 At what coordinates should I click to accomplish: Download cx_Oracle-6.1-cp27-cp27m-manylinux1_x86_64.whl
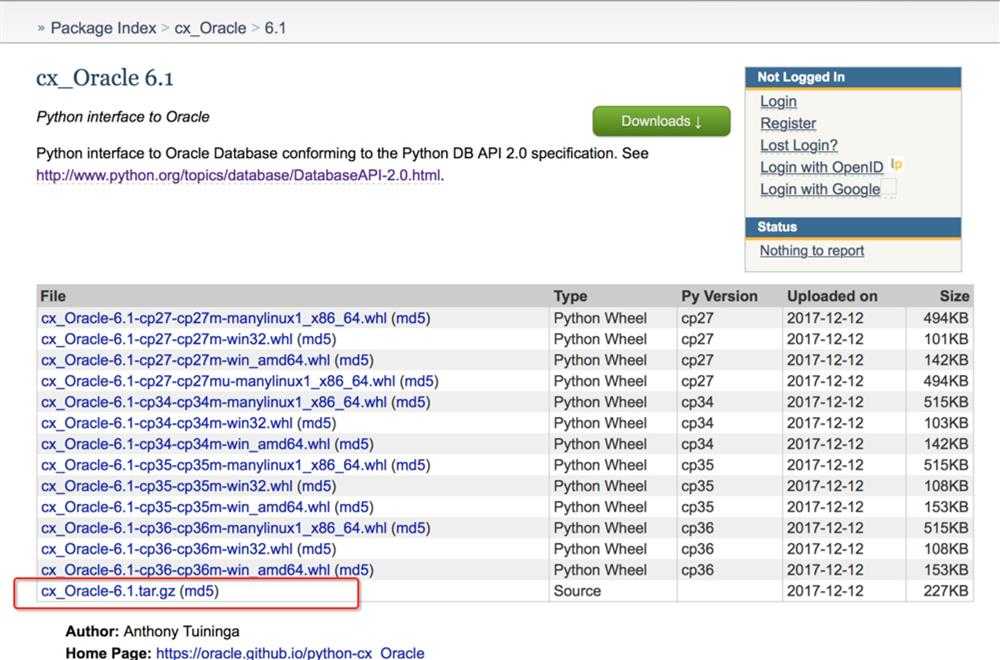coord(214,318)
